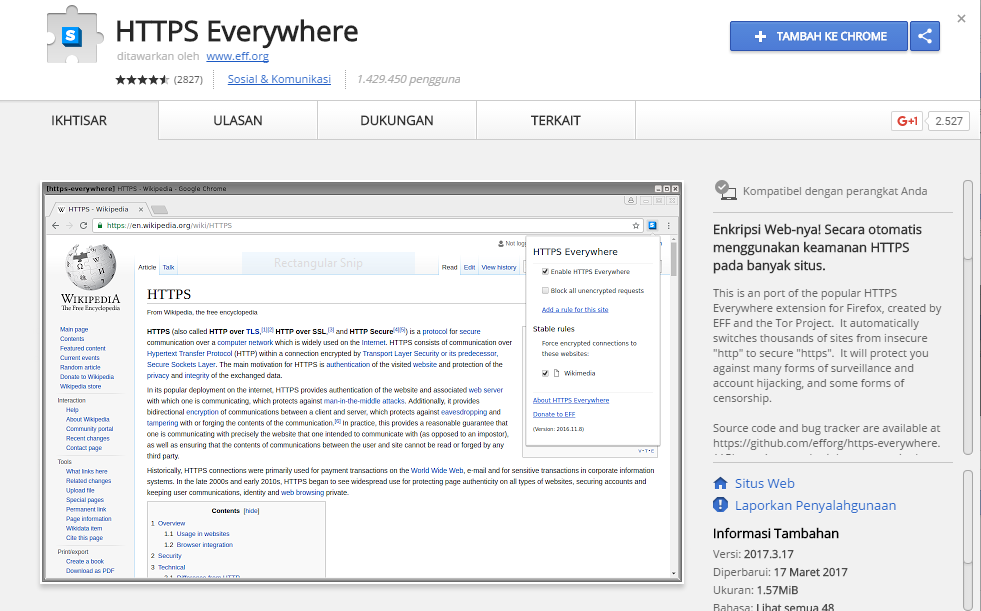Click the Wikipedia HTTPS screenshot preview
Viewport: 981px width, 611px height.
click(362, 381)
